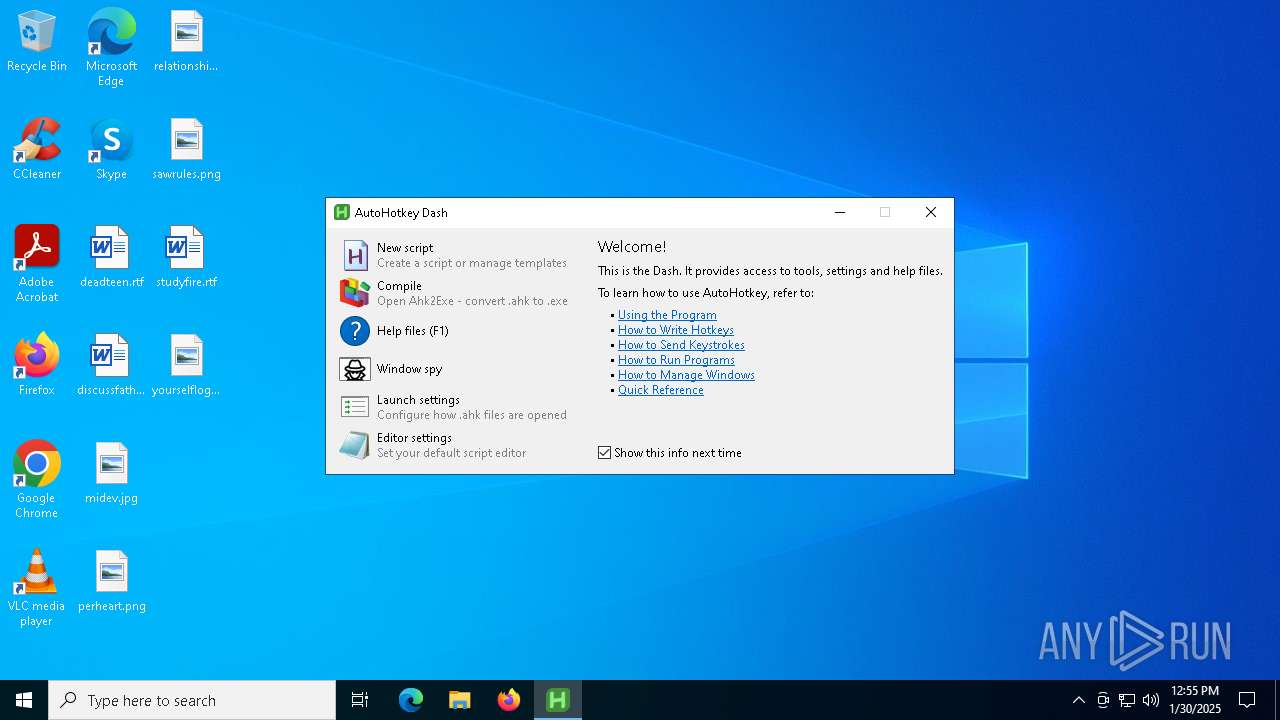Screen dimensions: 1280x720
Task: Select discussfath... document on desktop
Action: (111, 366)
